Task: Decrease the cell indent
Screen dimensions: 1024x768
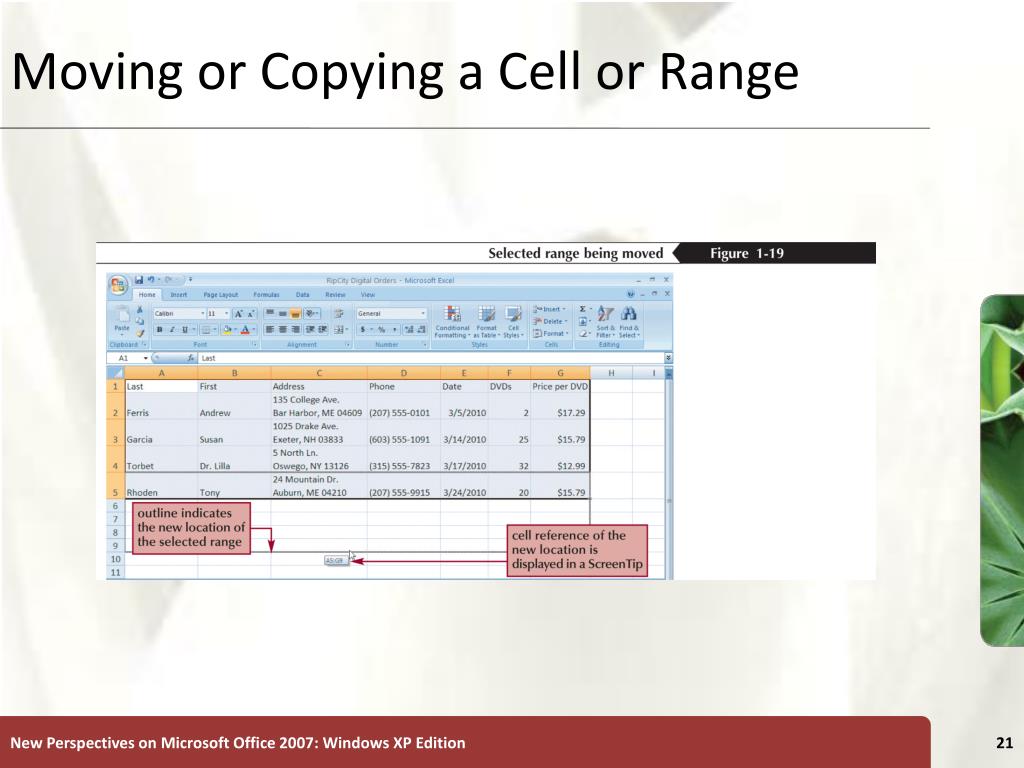Action: (x=309, y=330)
